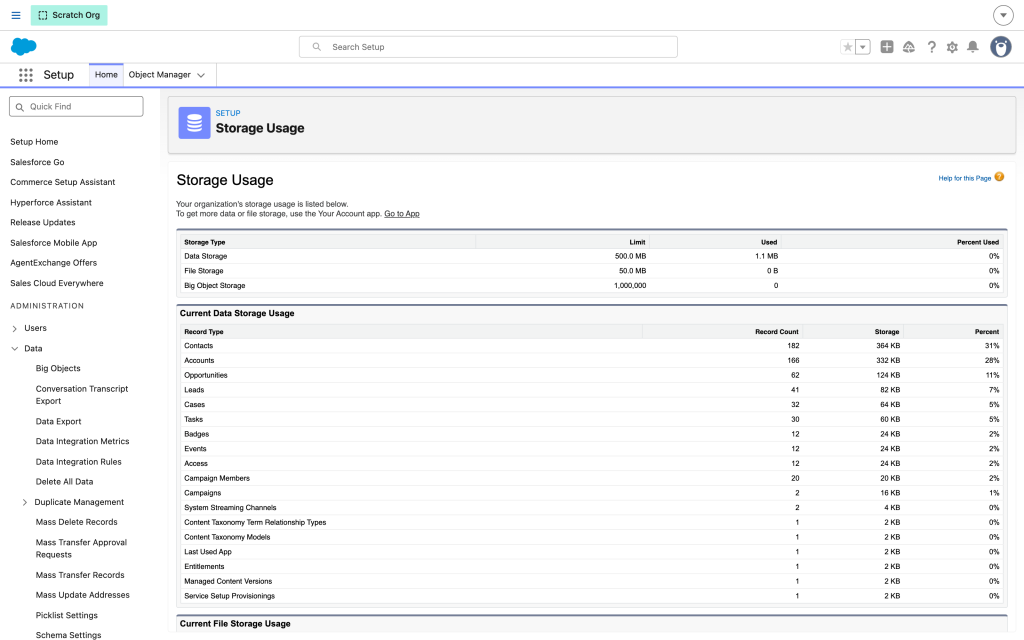Open Big Objects under Data
The height and width of the screenshot is (640, 1024).
pyautogui.click(x=58, y=368)
